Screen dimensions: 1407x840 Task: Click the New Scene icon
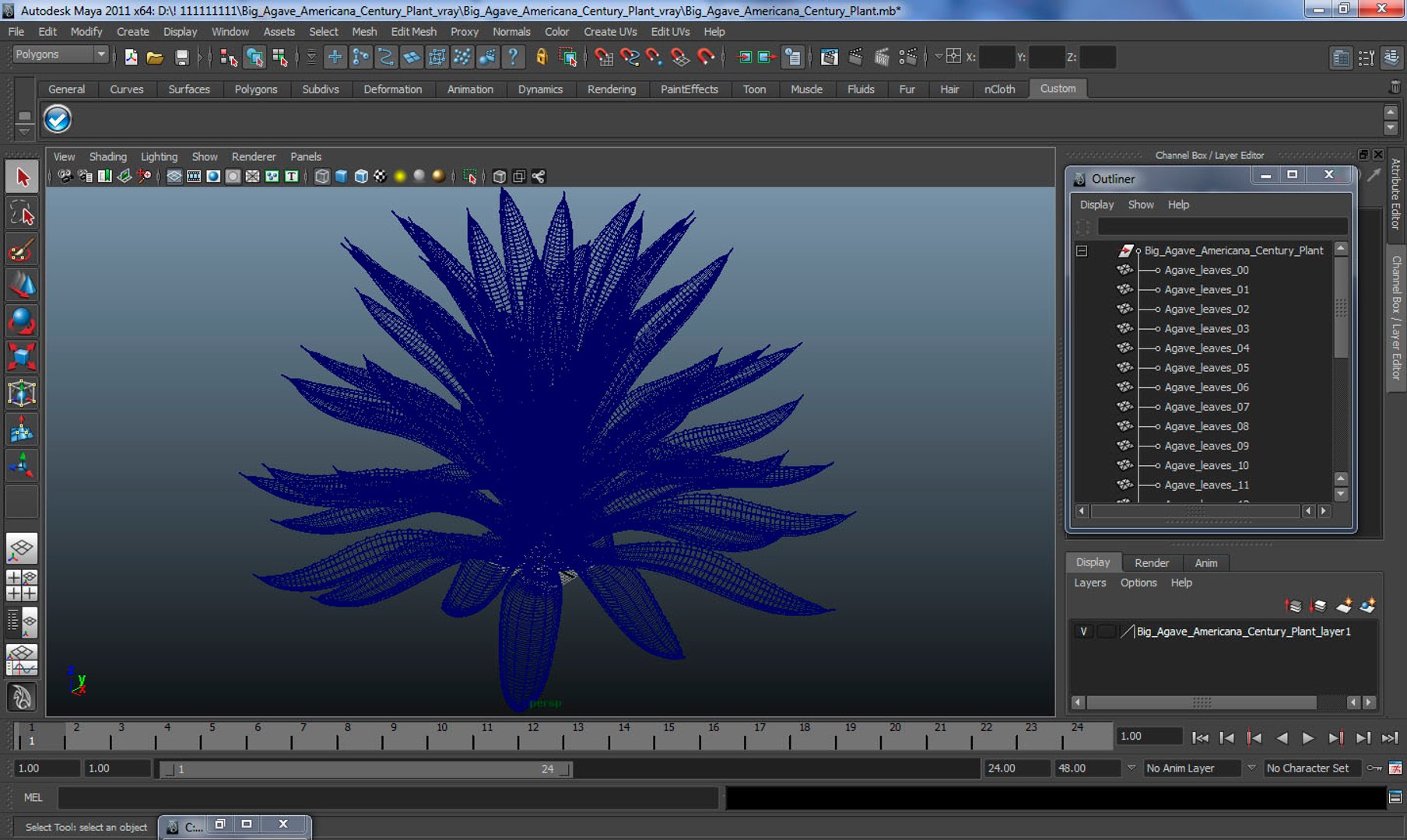tap(131, 57)
